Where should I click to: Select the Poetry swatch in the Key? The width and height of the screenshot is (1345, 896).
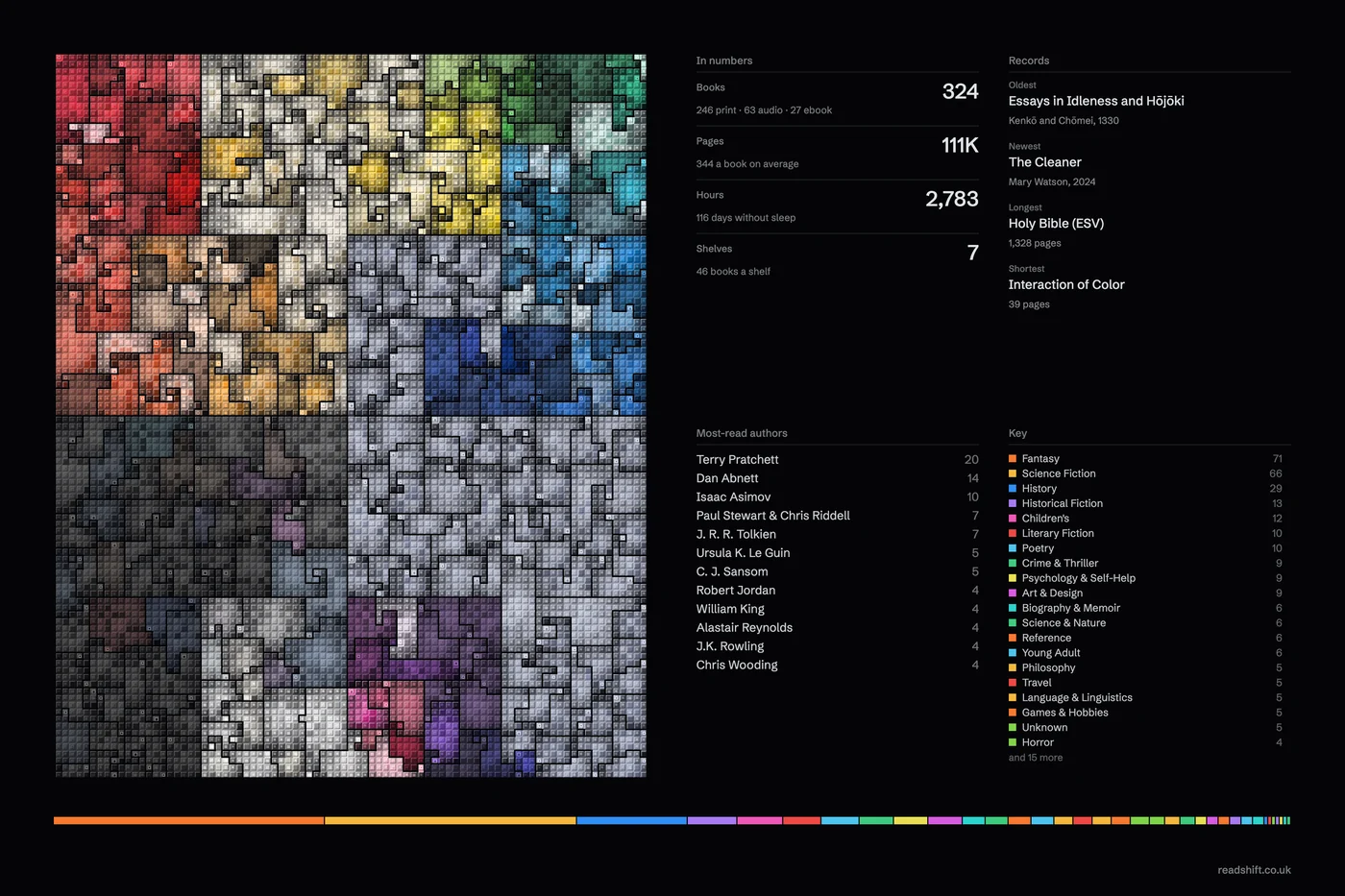[1013, 548]
